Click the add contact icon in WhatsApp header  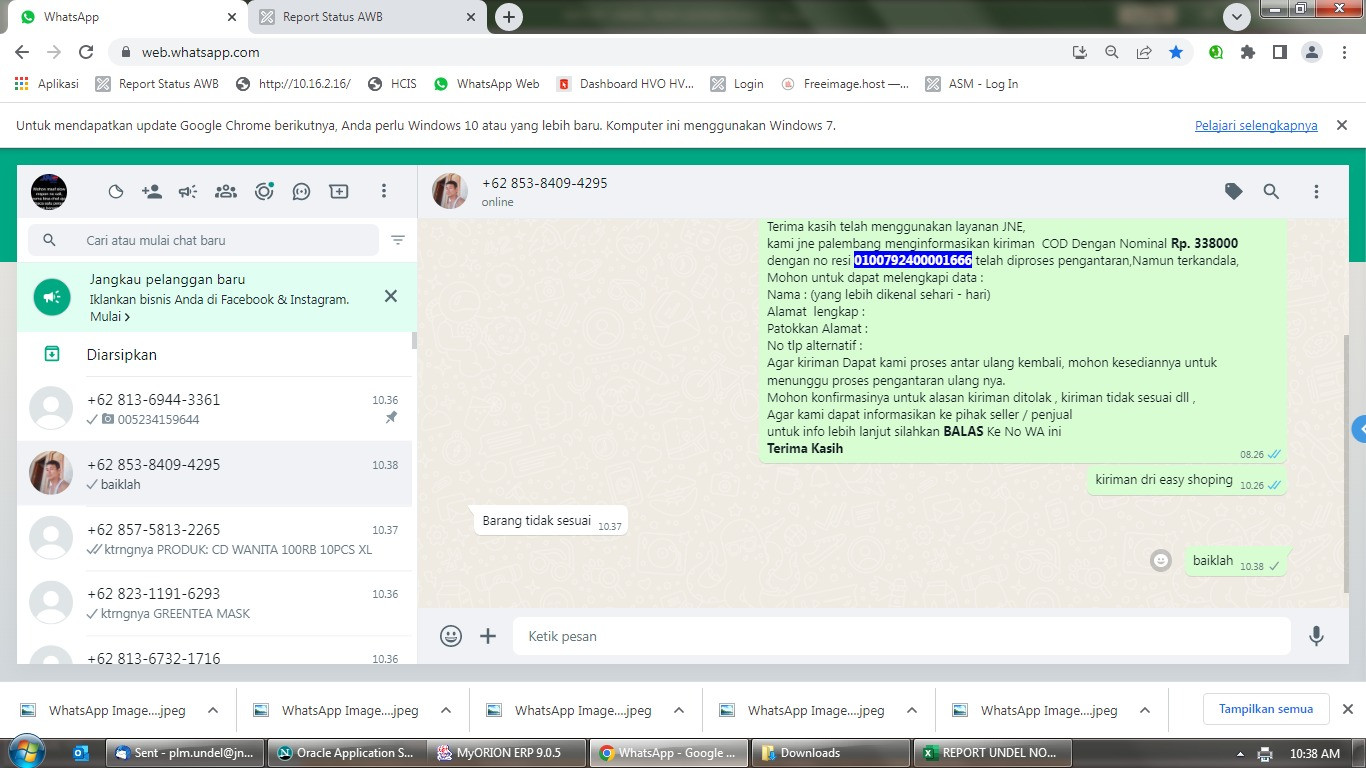coord(152,191)
